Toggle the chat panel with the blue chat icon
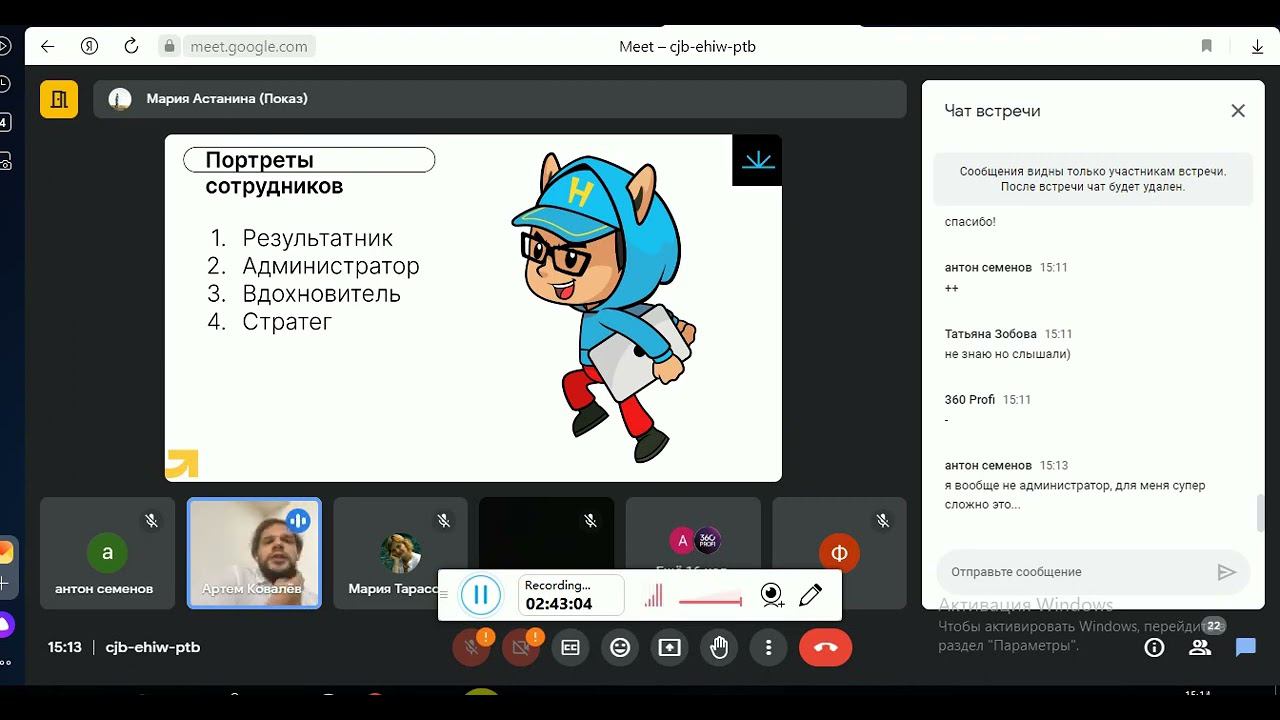Image resolution: width=1280 pixels, height=720 pixels. point(1246,647)
